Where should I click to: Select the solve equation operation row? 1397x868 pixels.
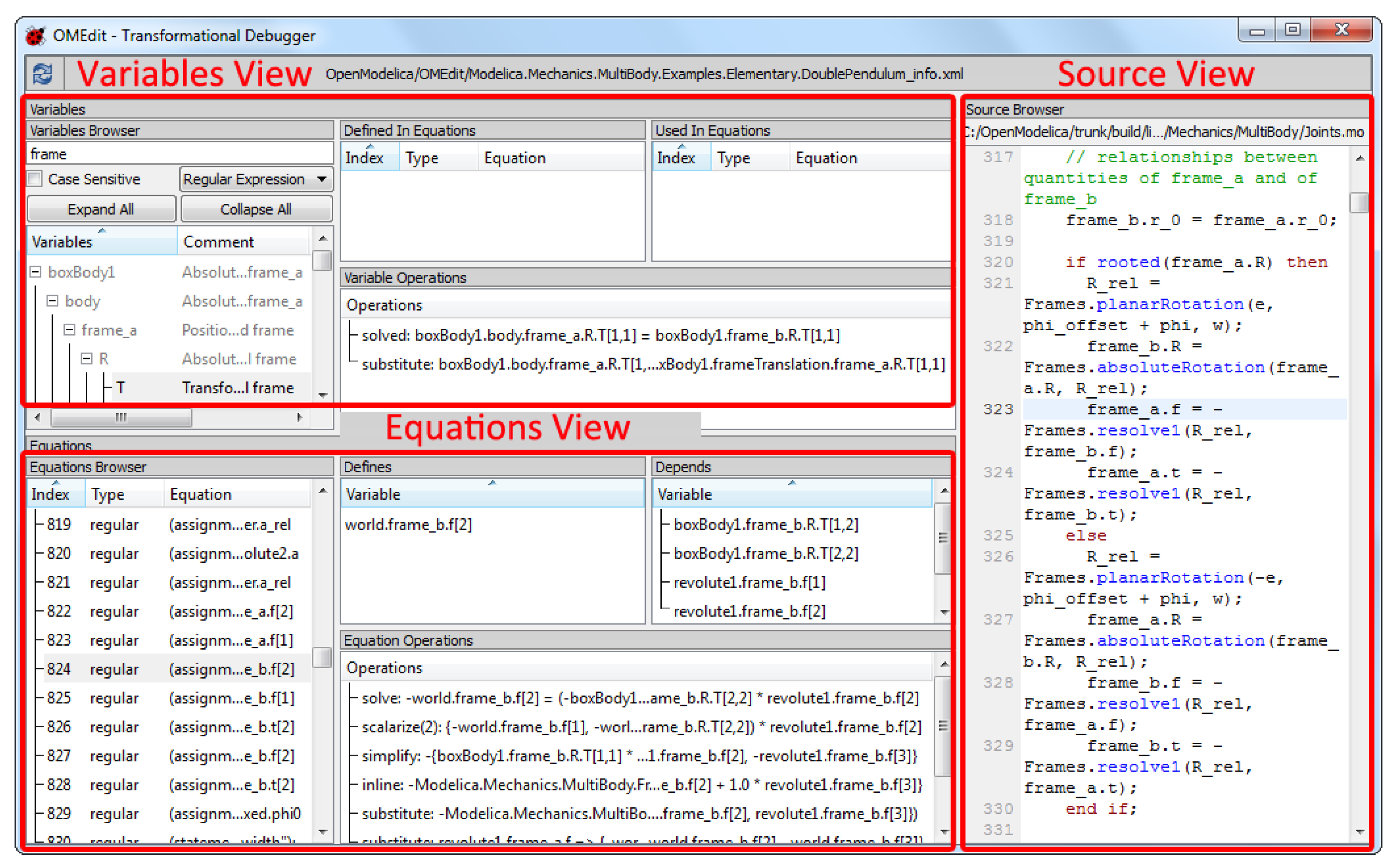640,698
